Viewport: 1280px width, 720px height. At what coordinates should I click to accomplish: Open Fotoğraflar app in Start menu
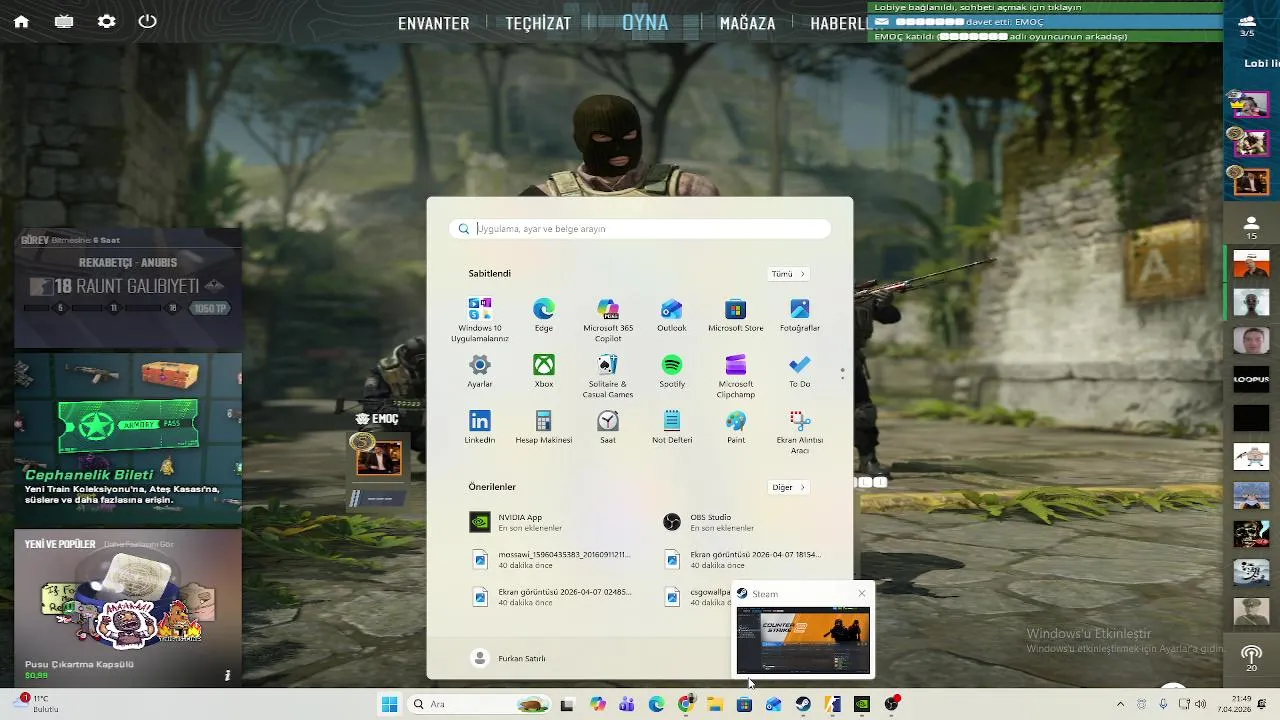[x=800, y=315]
